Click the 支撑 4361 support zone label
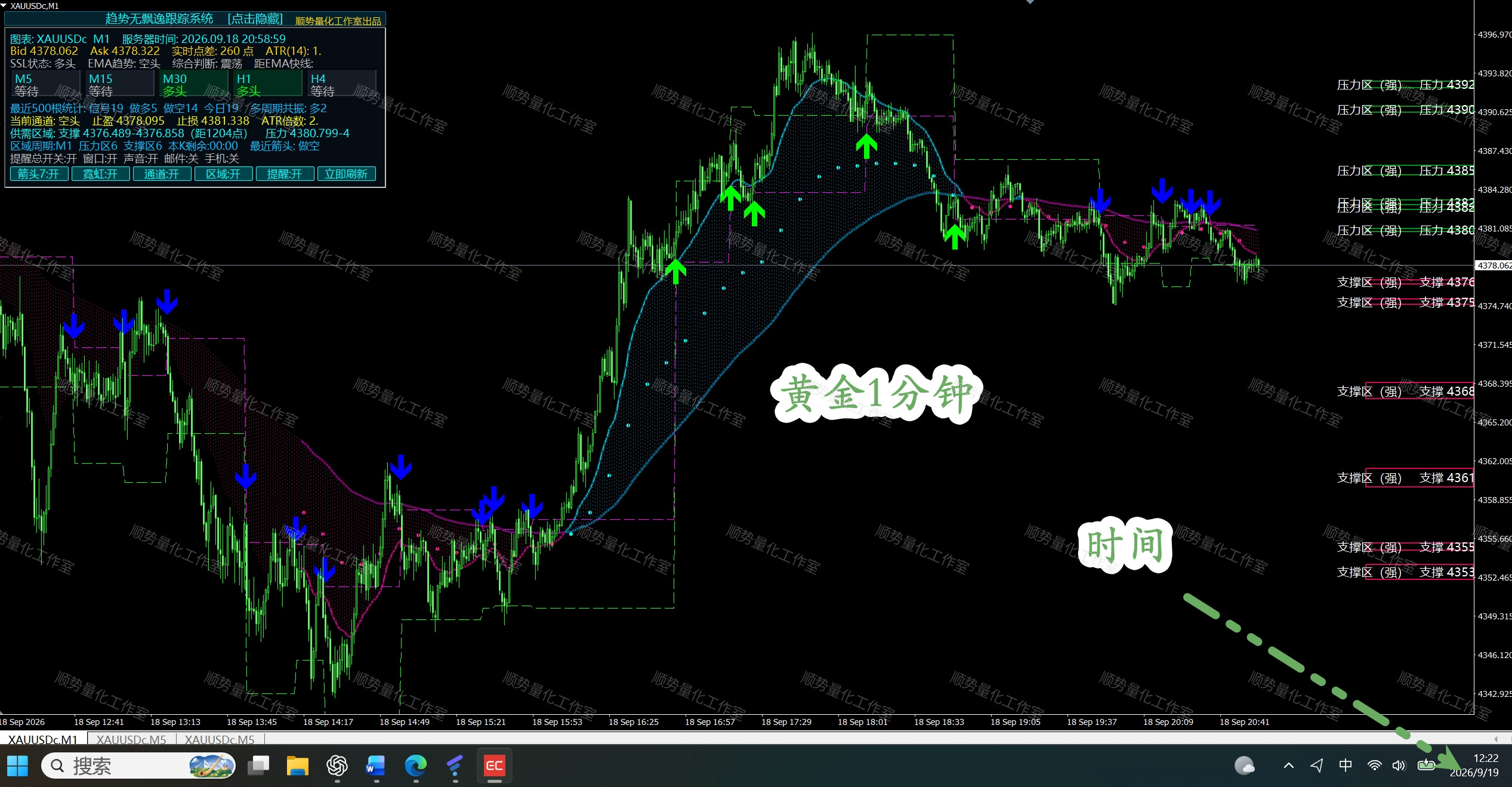Viewport: 1512px width, 787px height. 1446,478
